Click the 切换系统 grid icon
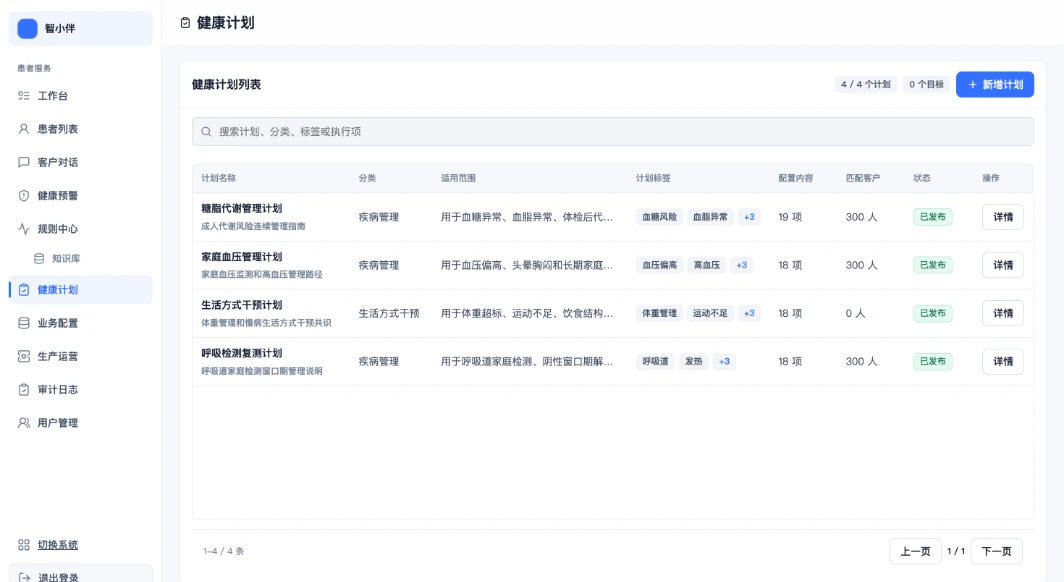The image size is (1064, 582). pos(24,545)
